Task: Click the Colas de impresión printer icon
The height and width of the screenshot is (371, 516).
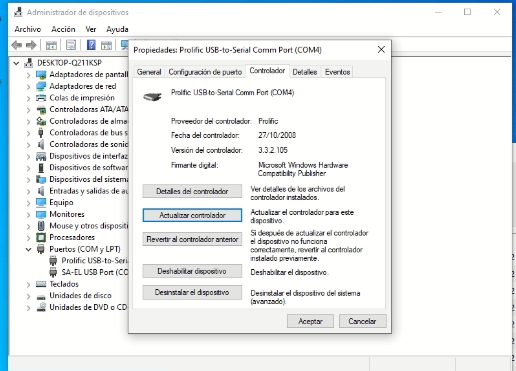Action: 41,98
